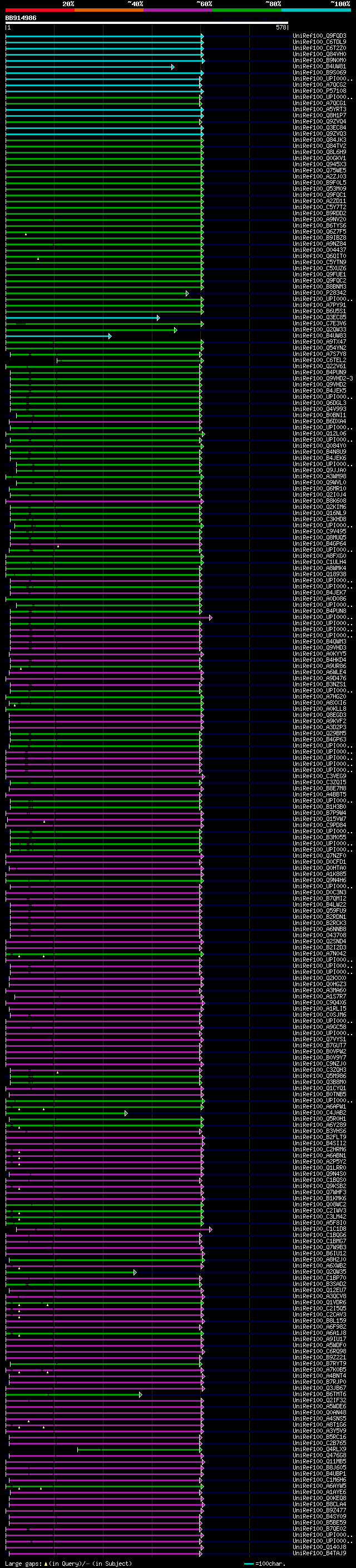Click the short green bar for UniRef100_B6TMT6
The image size is (356, 1568).
pyautogui.click(x=73, y=1394)
